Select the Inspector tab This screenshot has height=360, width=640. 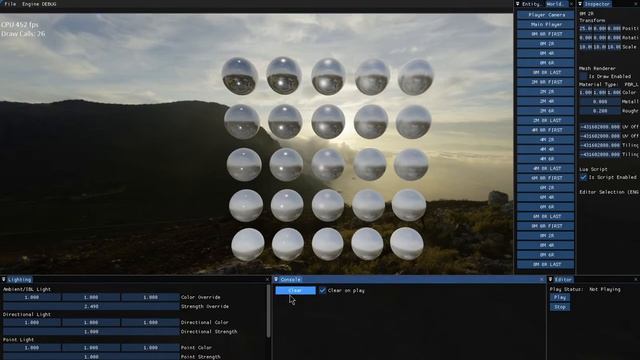click(597, 4)
